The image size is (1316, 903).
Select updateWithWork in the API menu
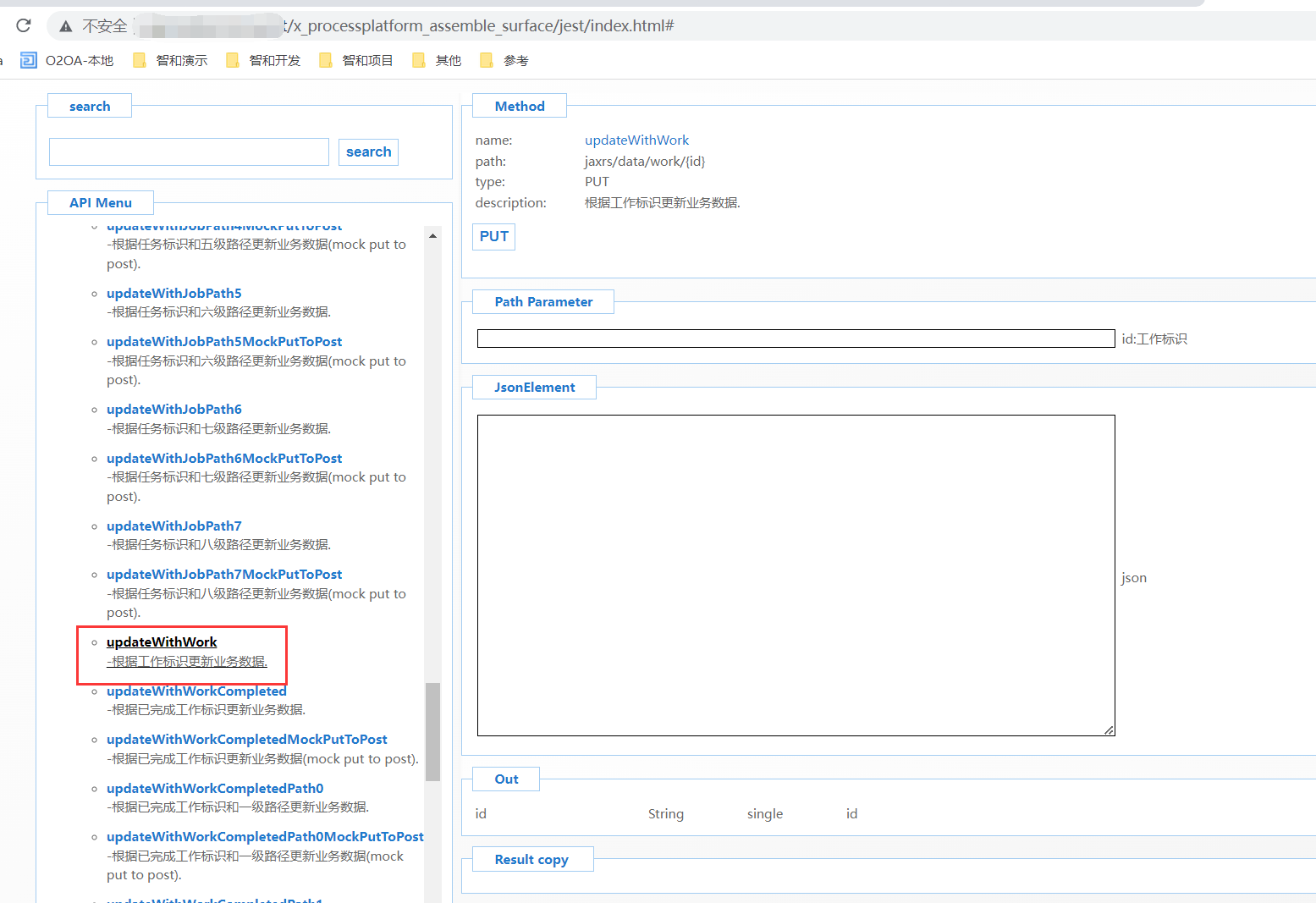coord(162,642)
